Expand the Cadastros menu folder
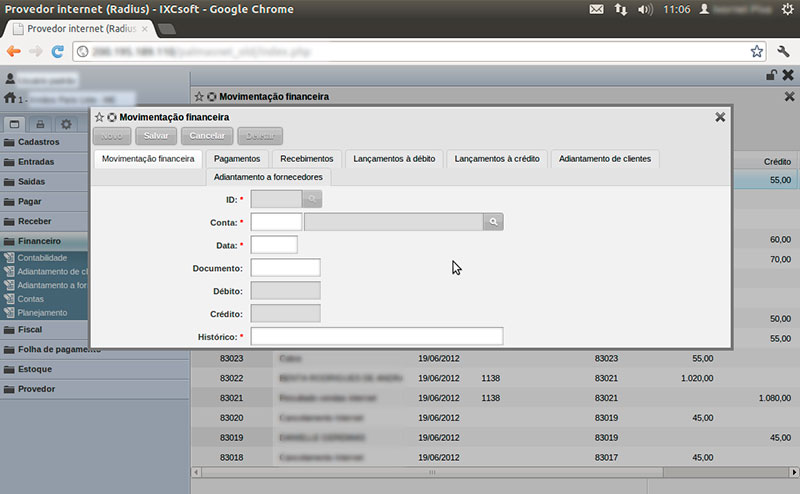800x494 pixels. pos(45,142)
